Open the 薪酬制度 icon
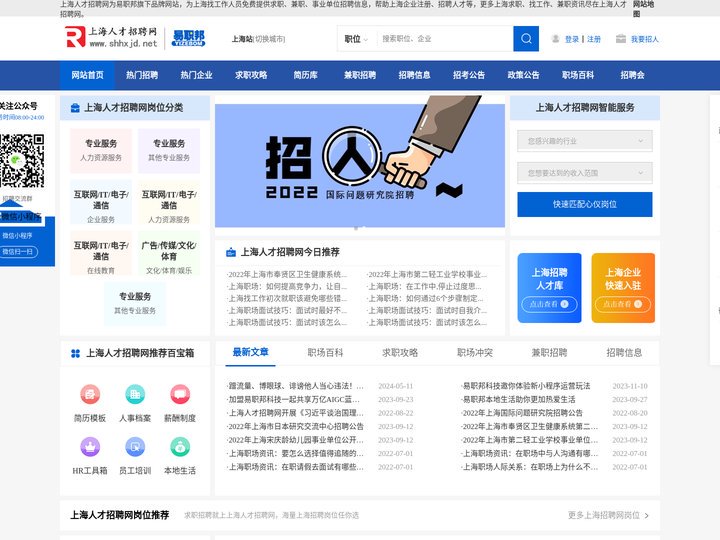This screenshot has height=540, width=720. click(x=180, y=394)
